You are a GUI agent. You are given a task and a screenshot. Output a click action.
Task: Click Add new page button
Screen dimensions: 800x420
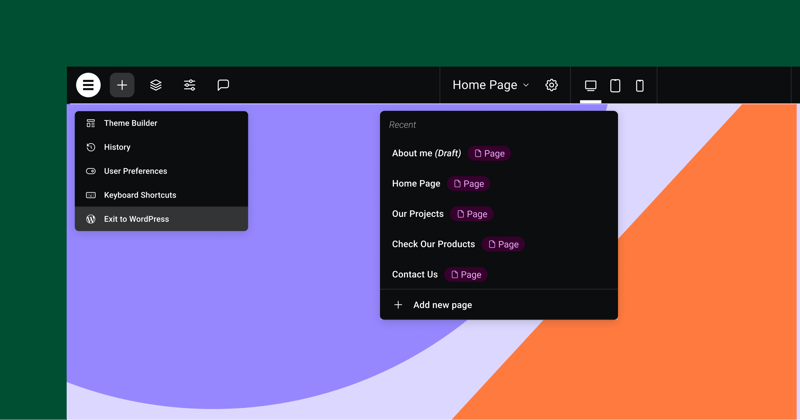pyautogui.click(x=442, y=305)
